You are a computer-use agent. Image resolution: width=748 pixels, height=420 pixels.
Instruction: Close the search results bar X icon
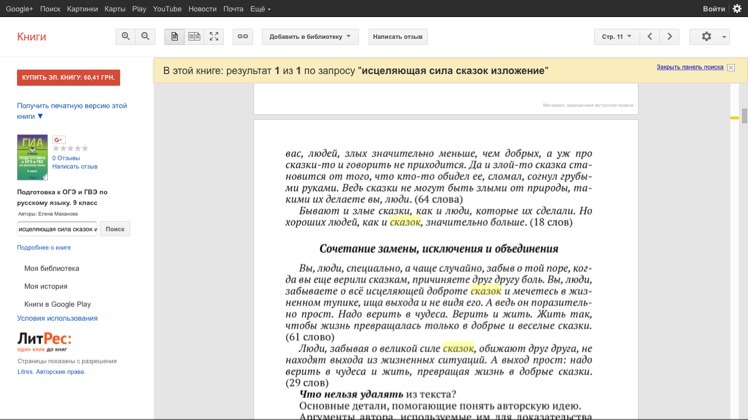(x=732, y=67)
